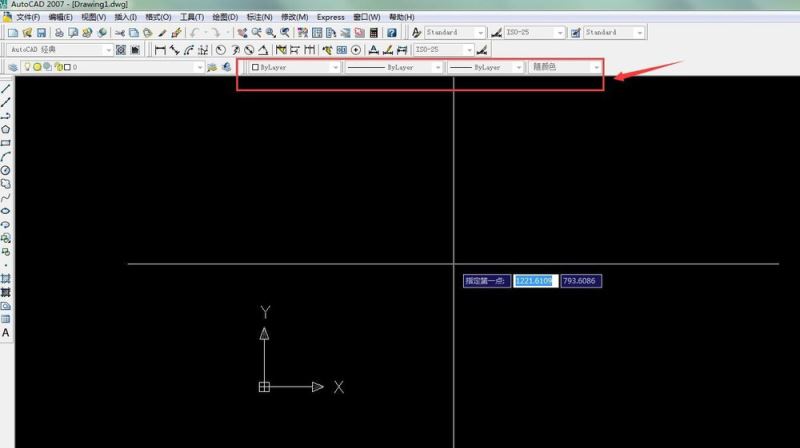Open the 格式(O) menu

[x=158, y=17]
